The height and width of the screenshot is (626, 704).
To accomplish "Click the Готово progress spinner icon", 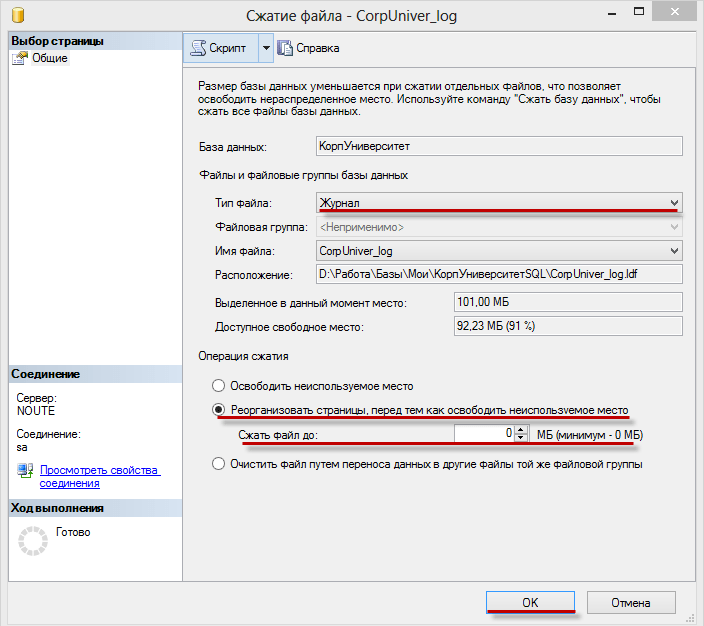I will (x=33, y=541).
